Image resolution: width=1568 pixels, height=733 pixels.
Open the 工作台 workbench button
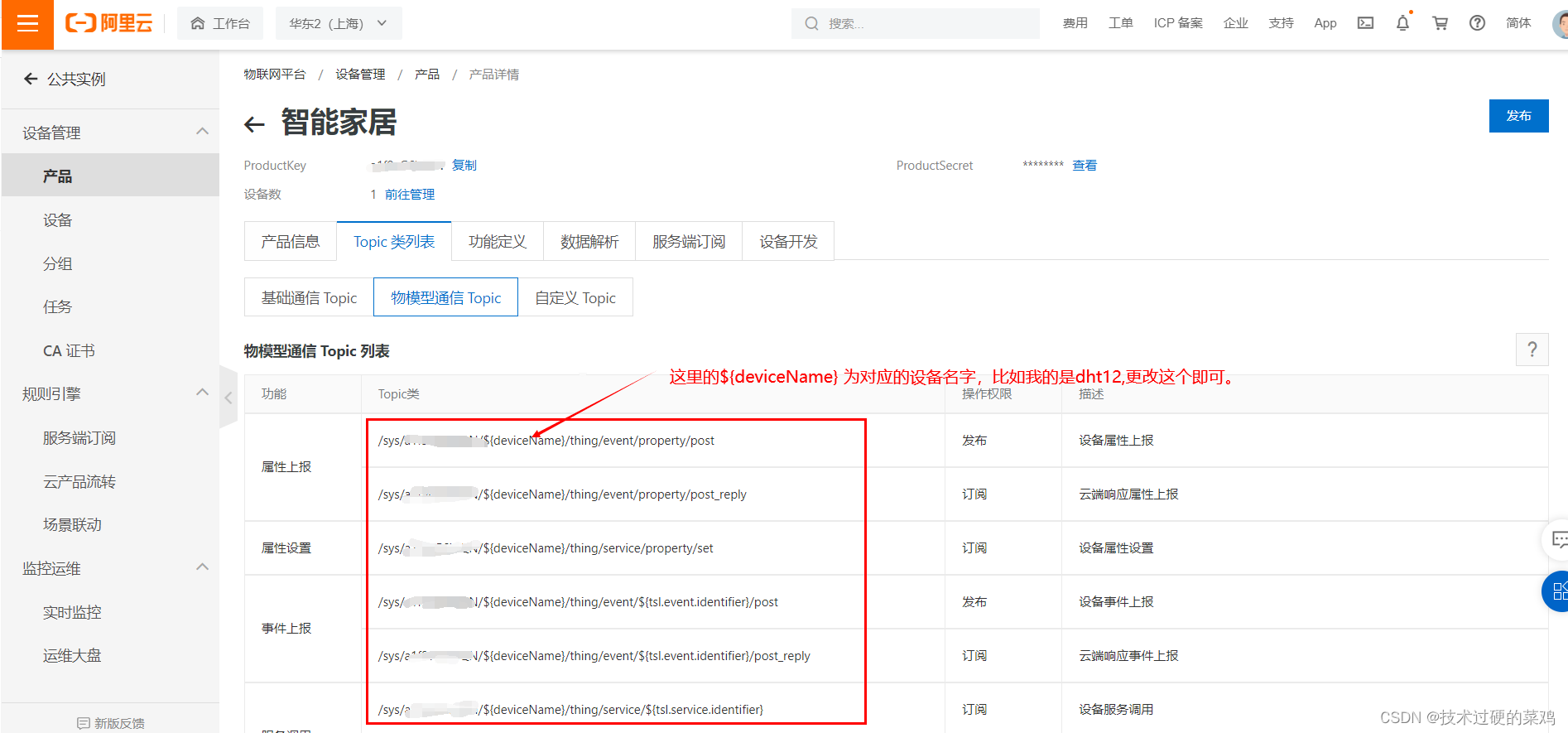coord(220,23)
